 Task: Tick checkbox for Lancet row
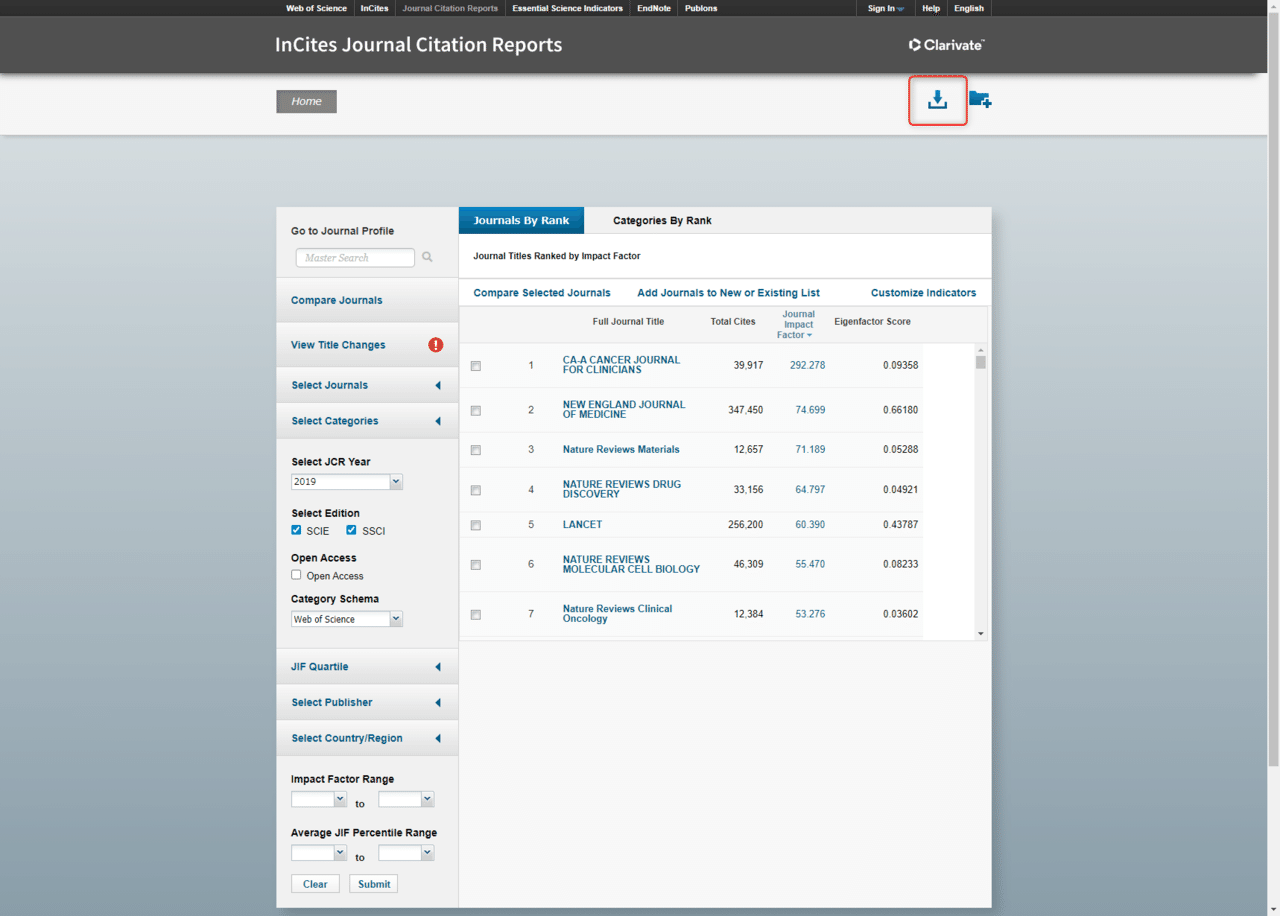point(476,525)
